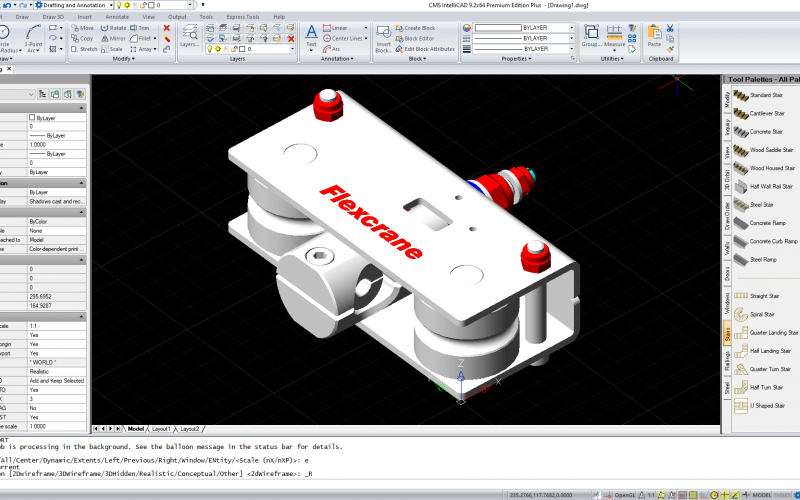The height and width of the screenshot is (500, 800).
Task: Choose the Measure utility tool
Action: (614, 36)
